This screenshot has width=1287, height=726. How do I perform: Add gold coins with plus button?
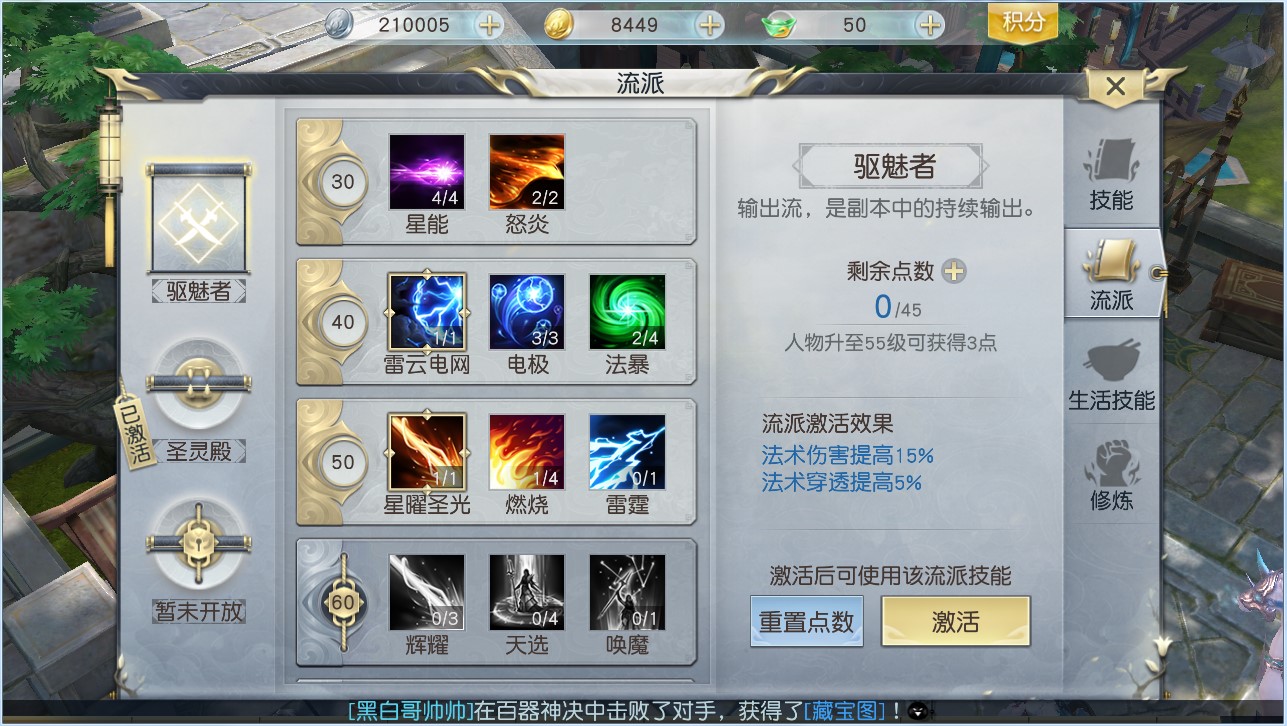tap(710, 25)
